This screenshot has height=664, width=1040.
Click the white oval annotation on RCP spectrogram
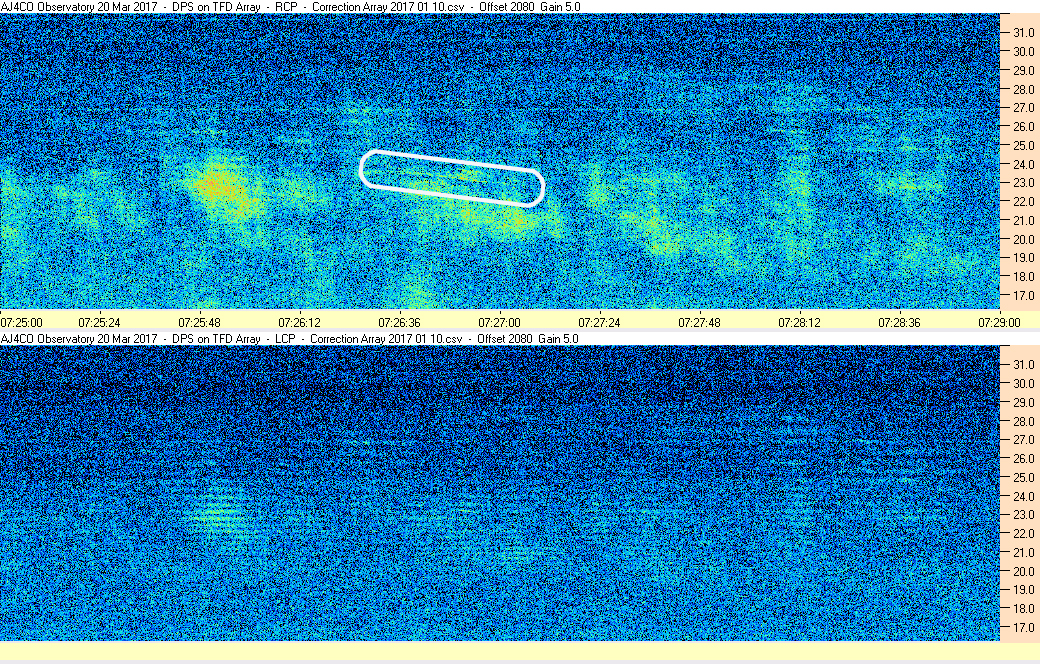coord(452,178)
